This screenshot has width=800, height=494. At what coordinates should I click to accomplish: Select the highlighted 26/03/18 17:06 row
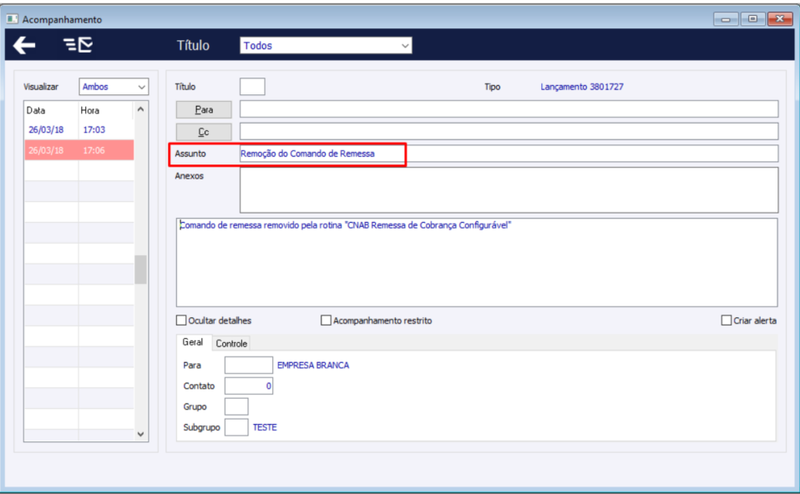tap(79, 150)
